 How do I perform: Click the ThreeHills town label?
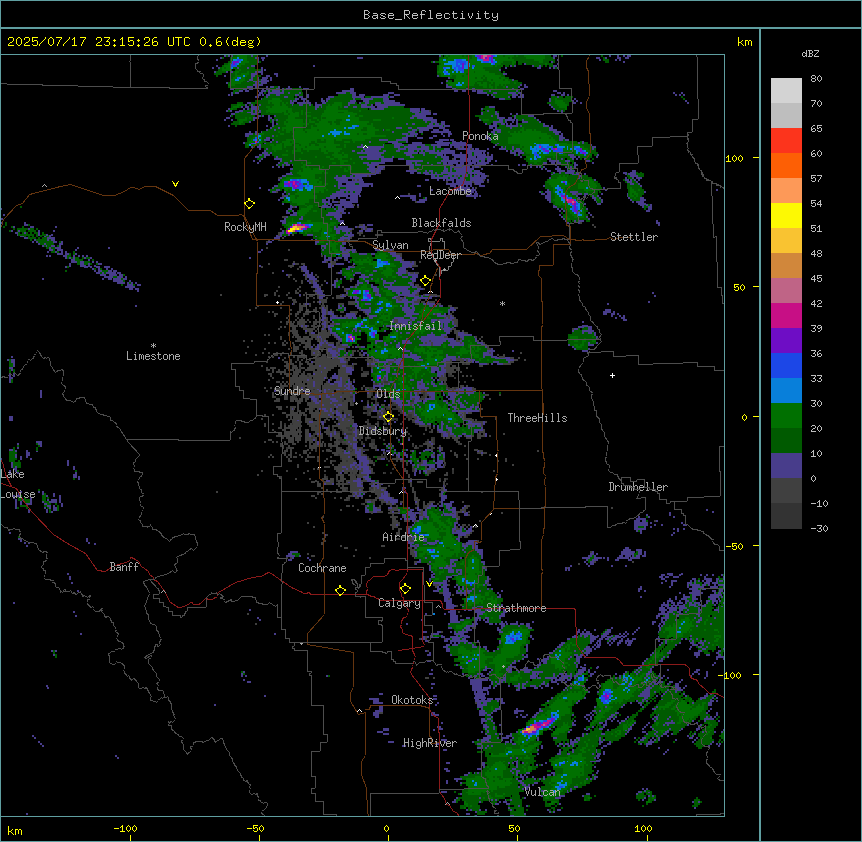[x=537, y=418]
